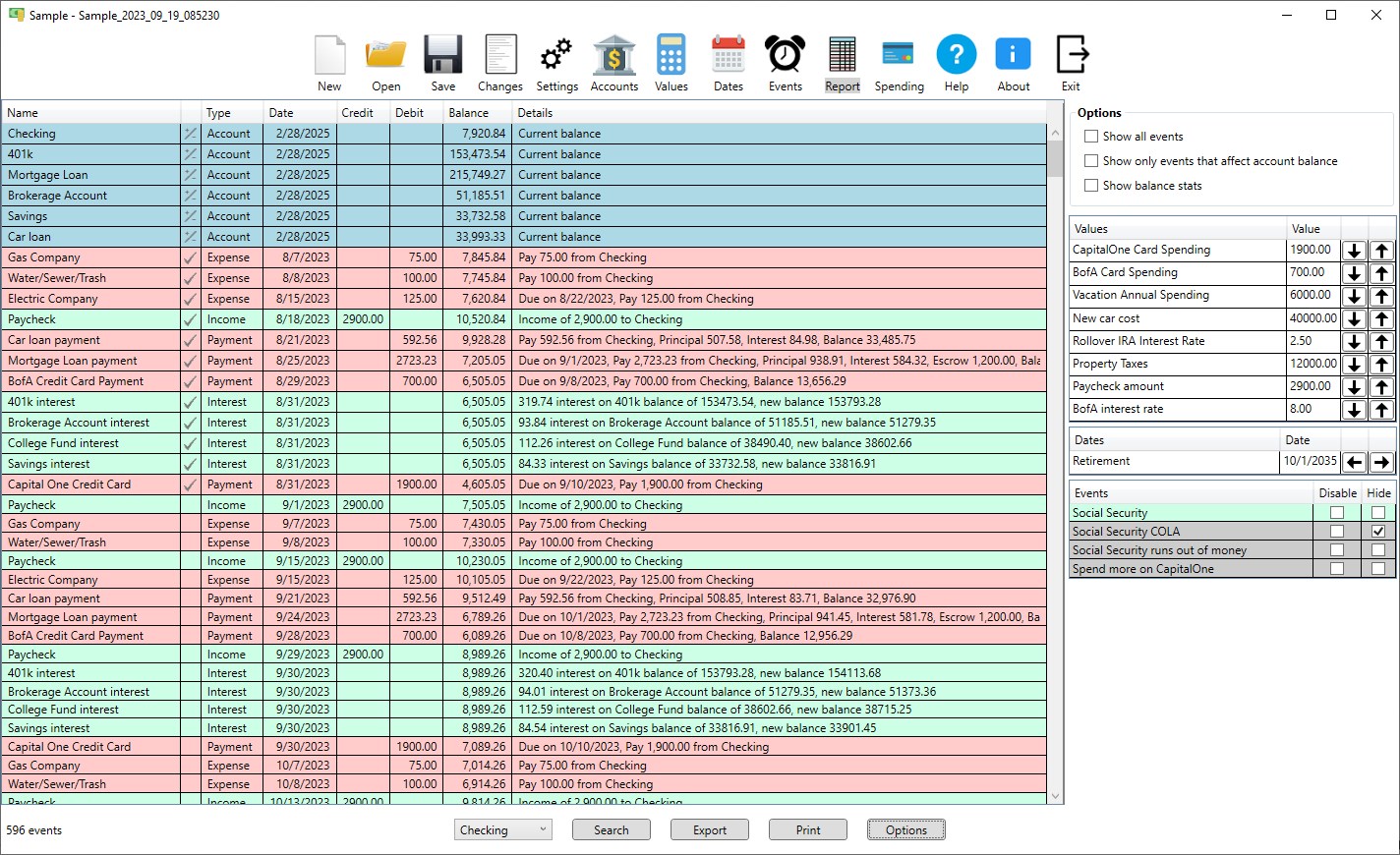Viewport: 1400px width, 855px height.
Task: Click the event list vertical scrollbar
Action: [x=1056, y=464]
